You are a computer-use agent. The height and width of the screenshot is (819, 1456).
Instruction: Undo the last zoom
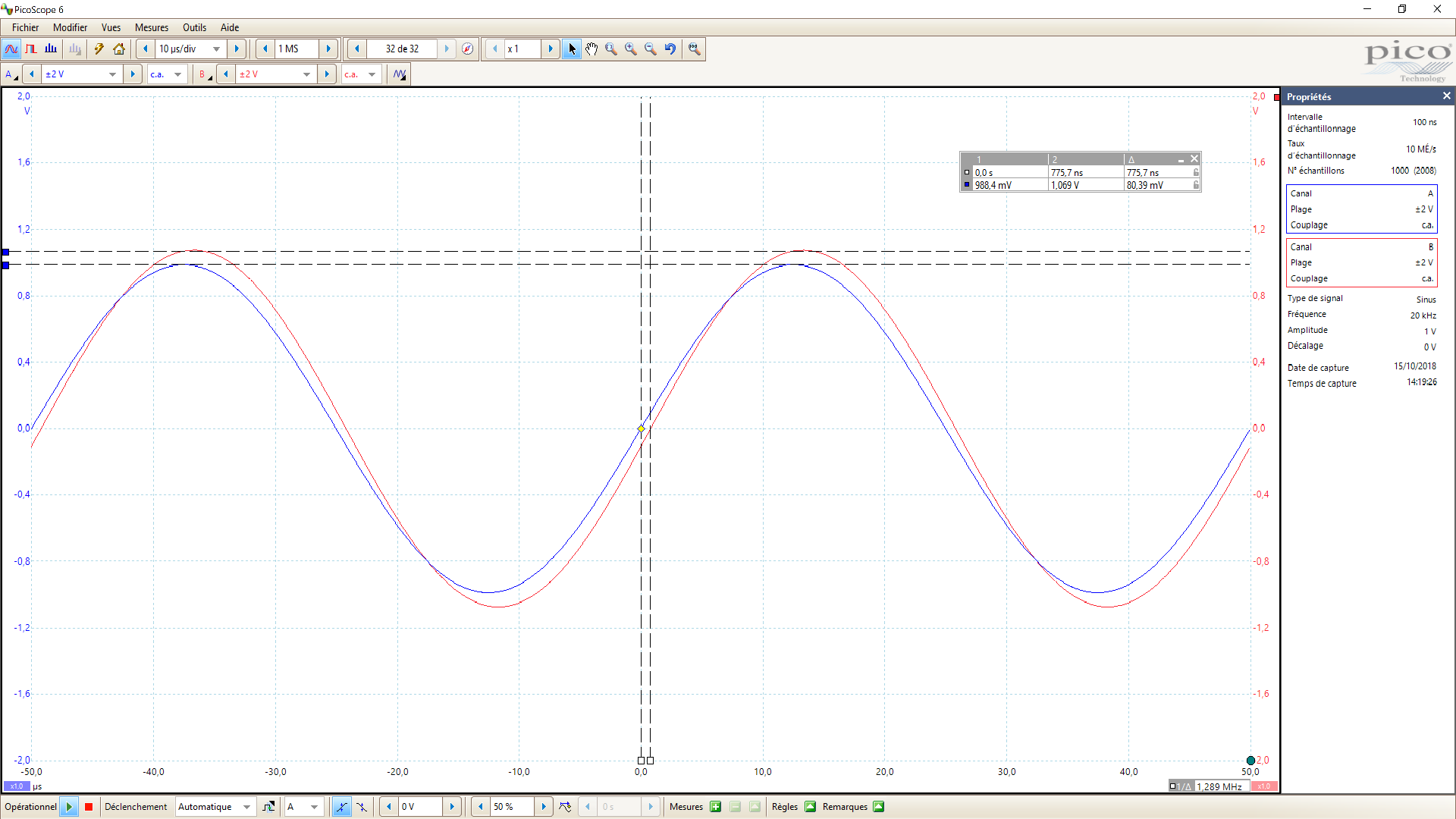pyautogui.click(x=670, y=49)
